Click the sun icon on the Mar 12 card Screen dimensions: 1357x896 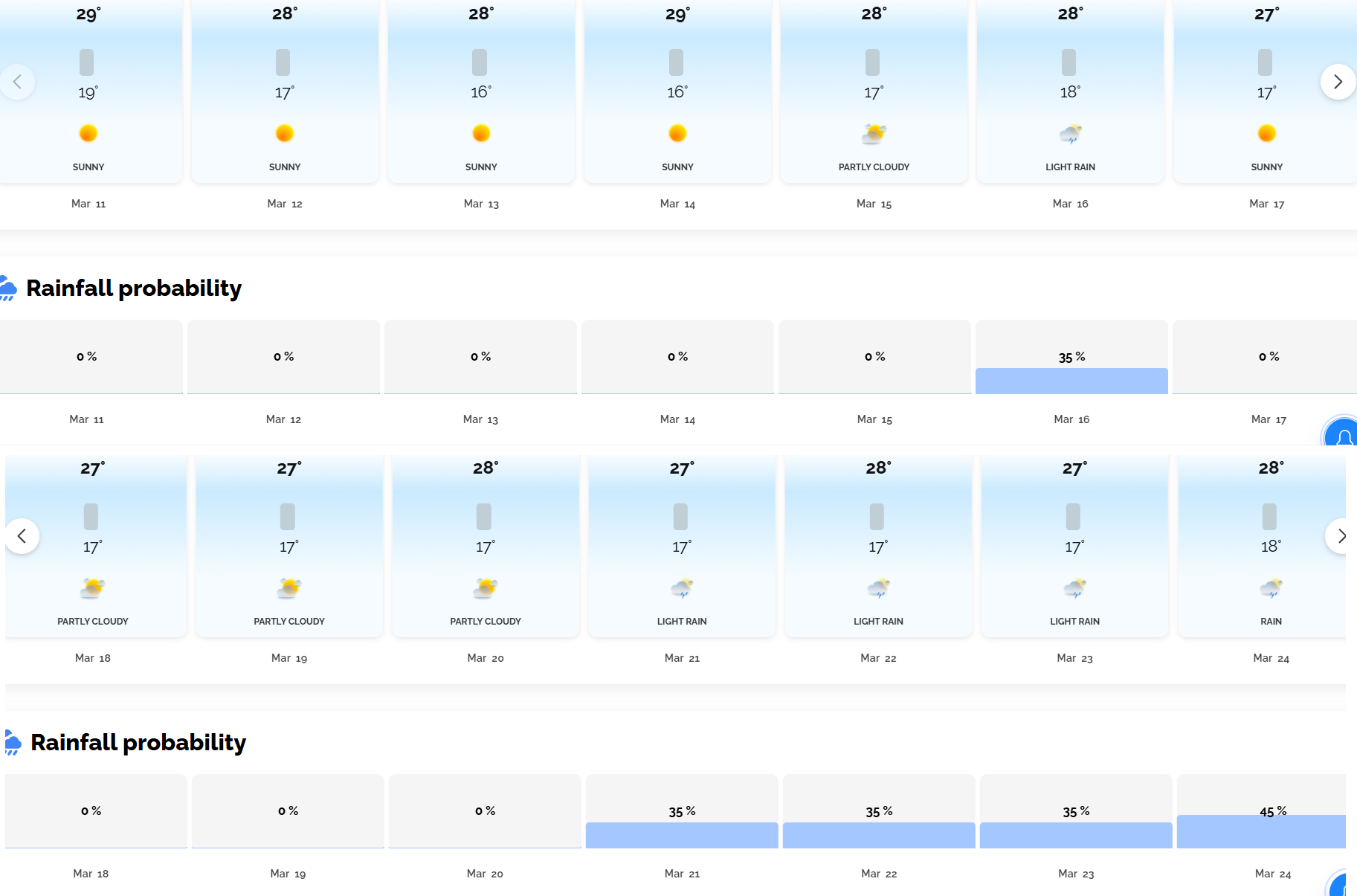coord(285,134)
